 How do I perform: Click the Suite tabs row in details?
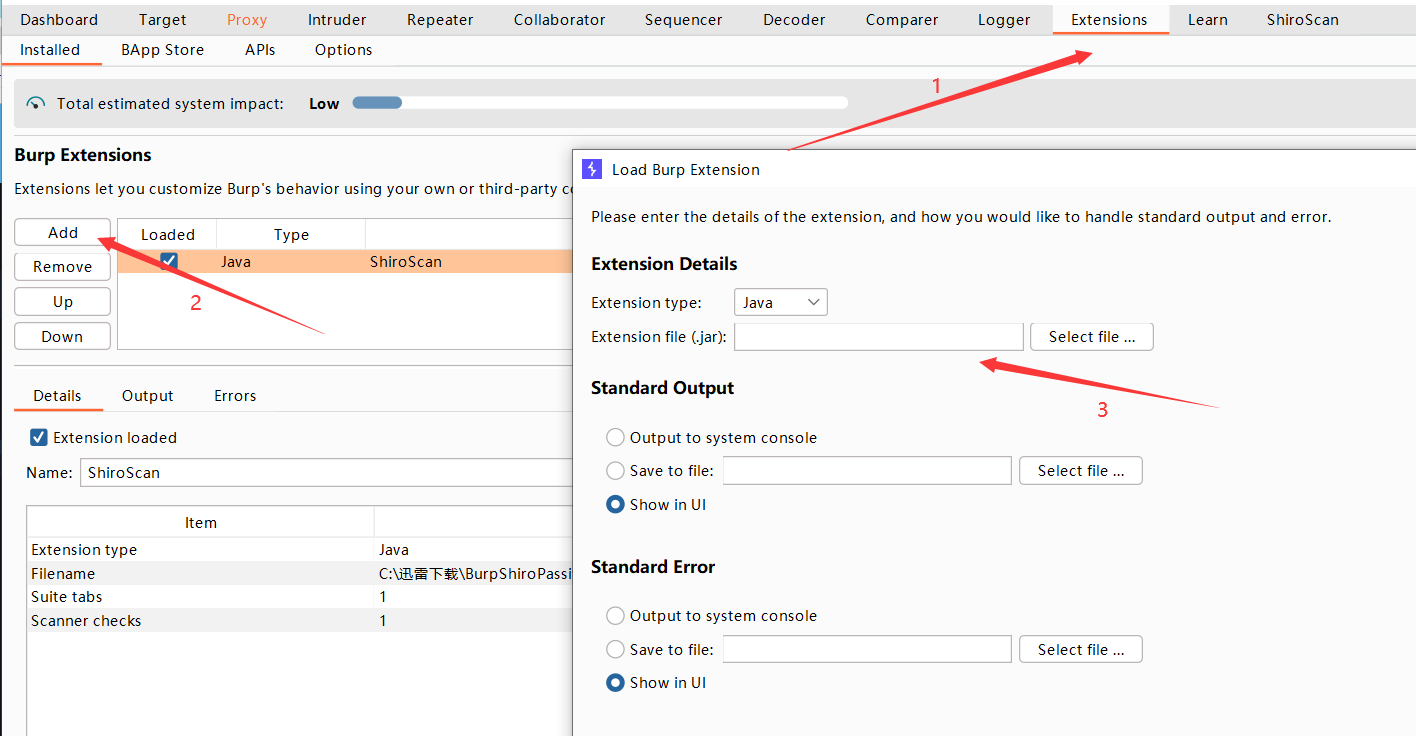coord(299,596)
